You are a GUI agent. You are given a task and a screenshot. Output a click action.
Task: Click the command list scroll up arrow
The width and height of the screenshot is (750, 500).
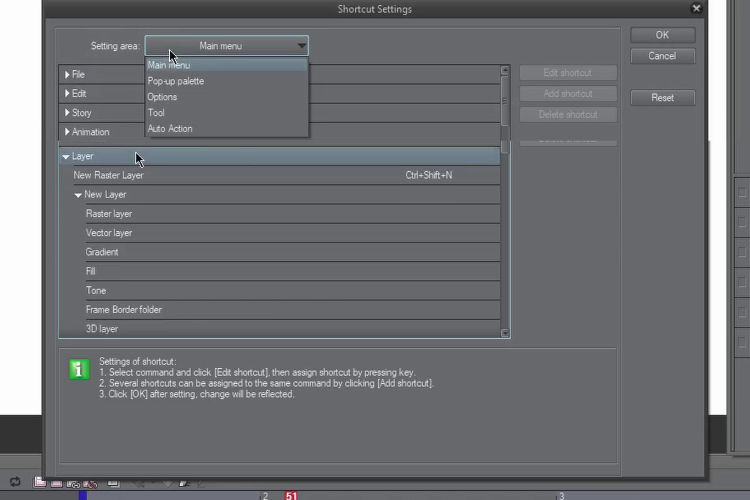click(x=505, y=71)
